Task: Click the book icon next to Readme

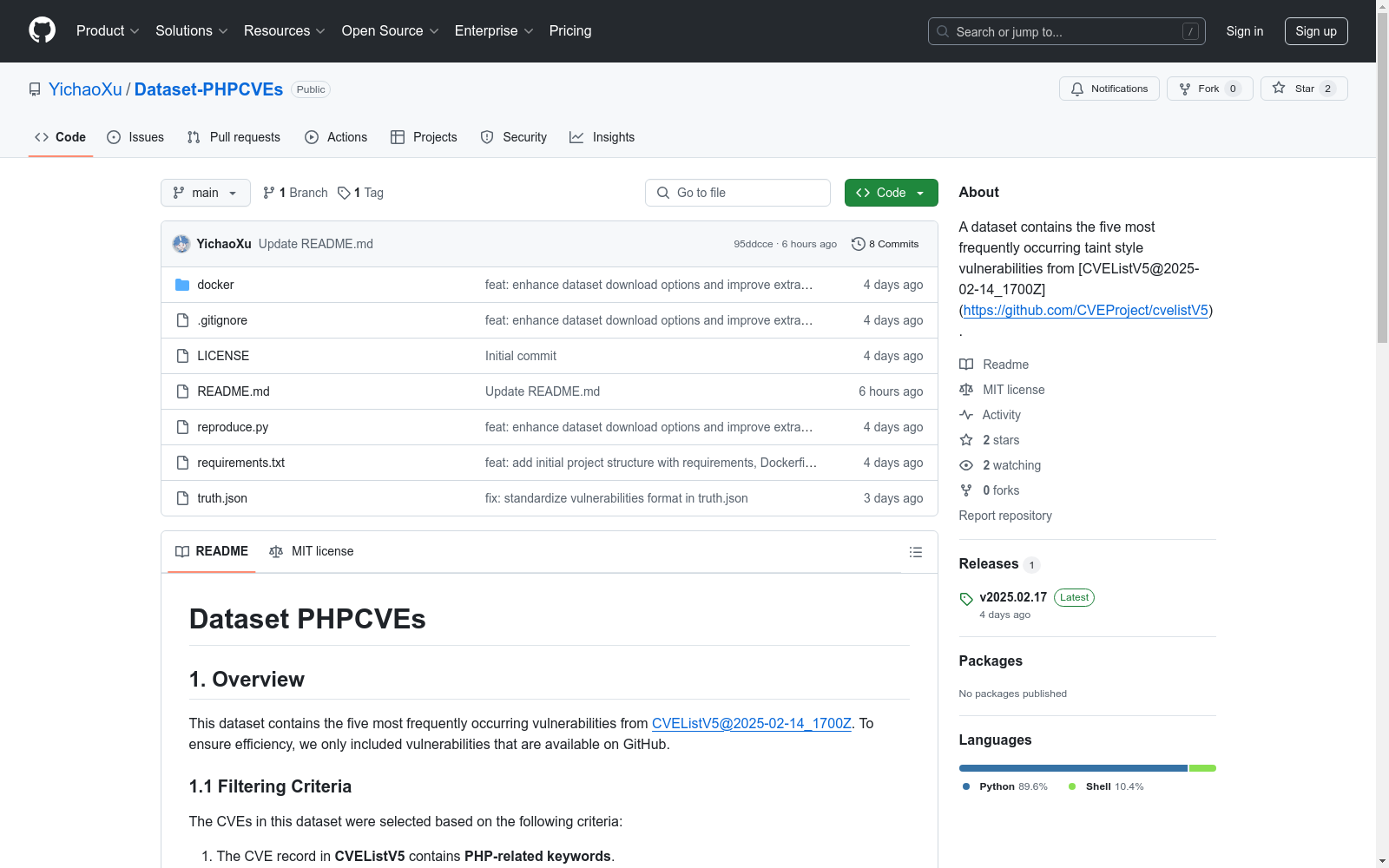Action: pyautogui.click(x=966, y=365)
